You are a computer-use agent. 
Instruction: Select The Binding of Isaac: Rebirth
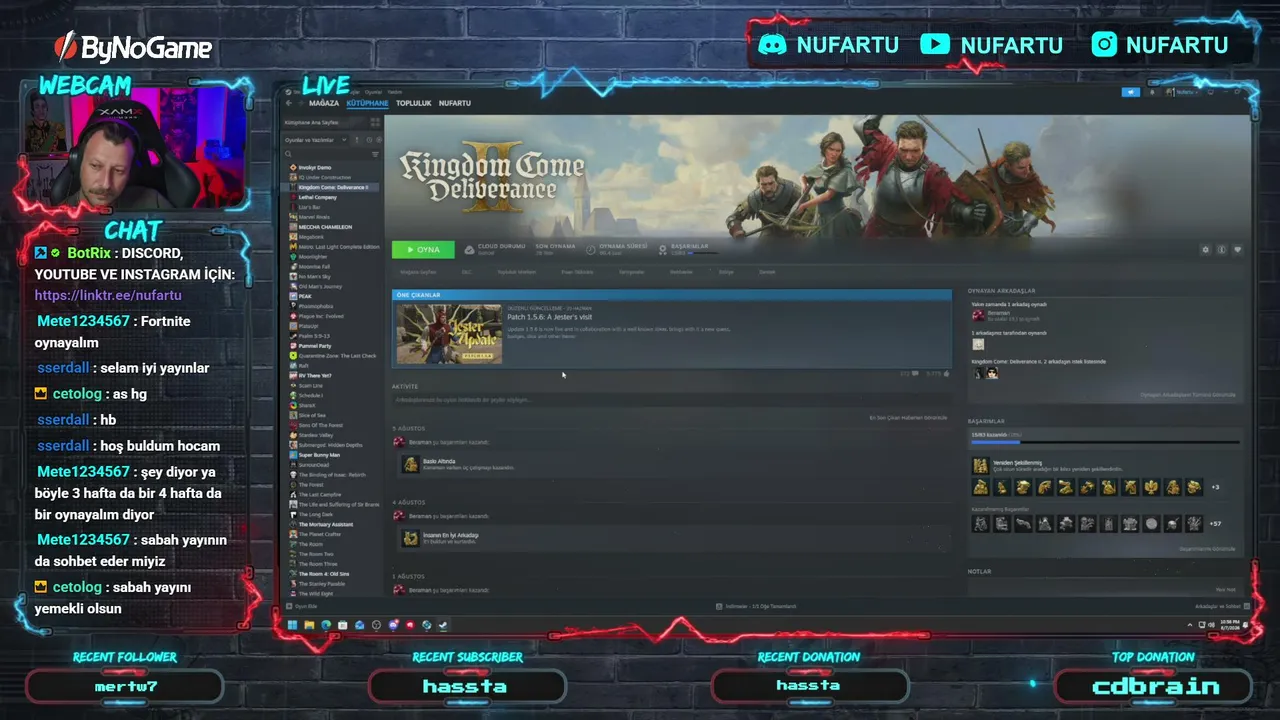332,475
